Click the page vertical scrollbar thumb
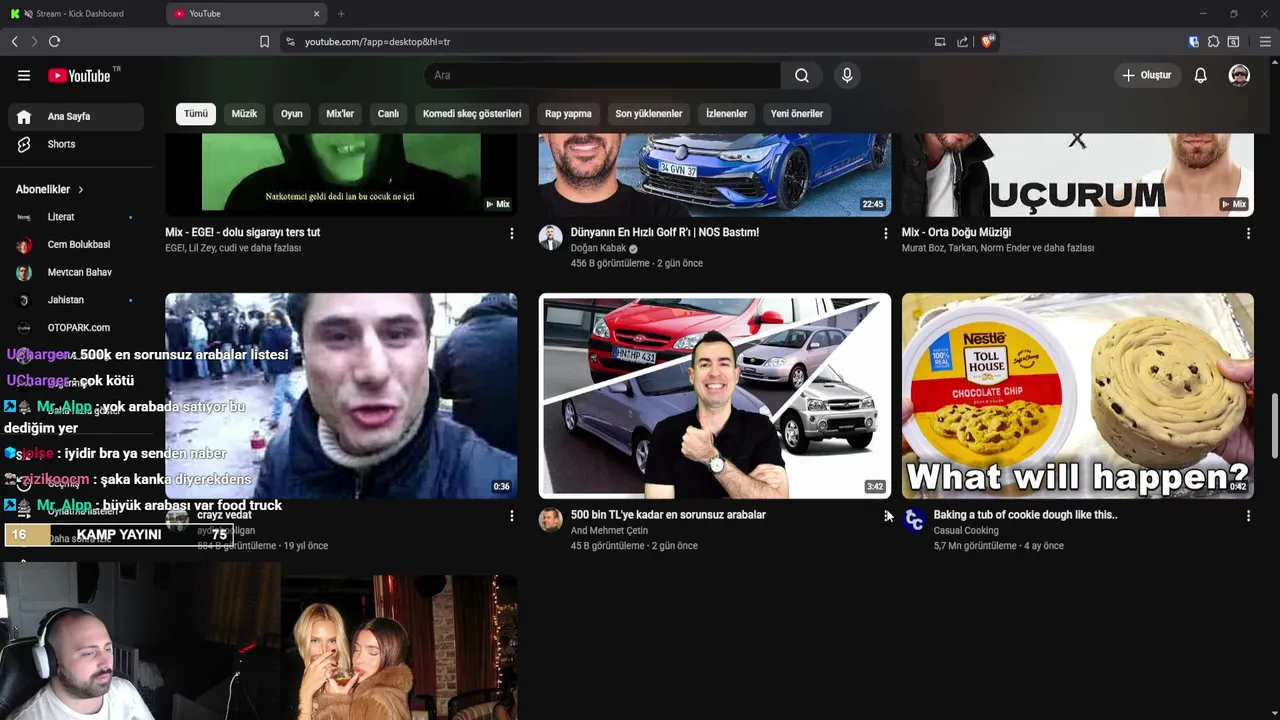 coord(1273,427)
